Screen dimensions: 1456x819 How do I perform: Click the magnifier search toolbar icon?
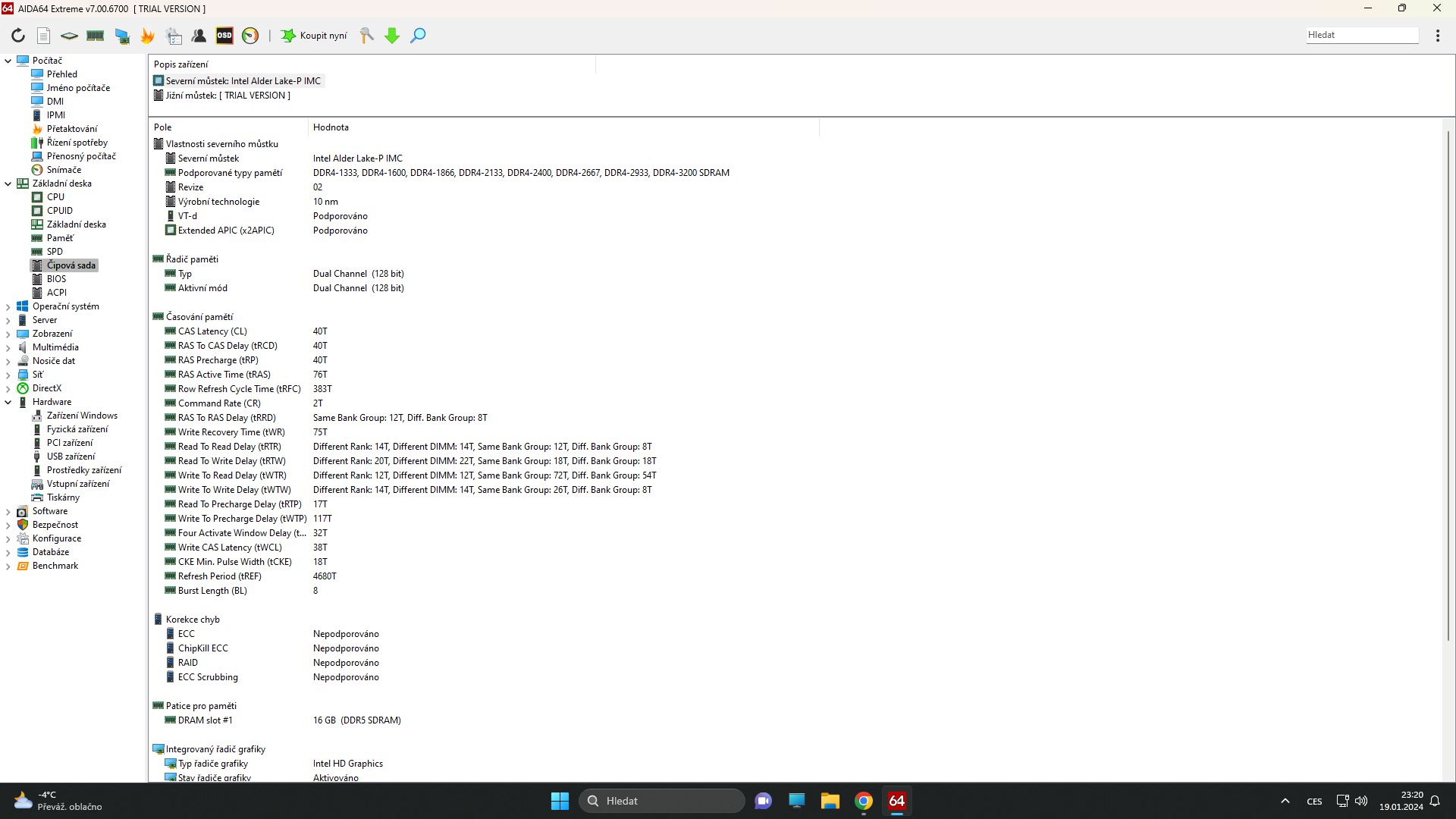tap(418, 36)
